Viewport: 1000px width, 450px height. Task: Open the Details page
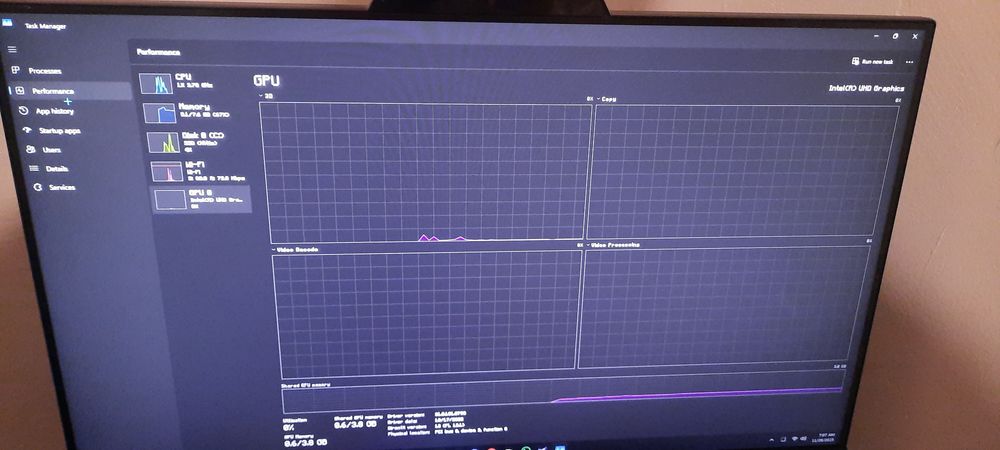(48, 169)
